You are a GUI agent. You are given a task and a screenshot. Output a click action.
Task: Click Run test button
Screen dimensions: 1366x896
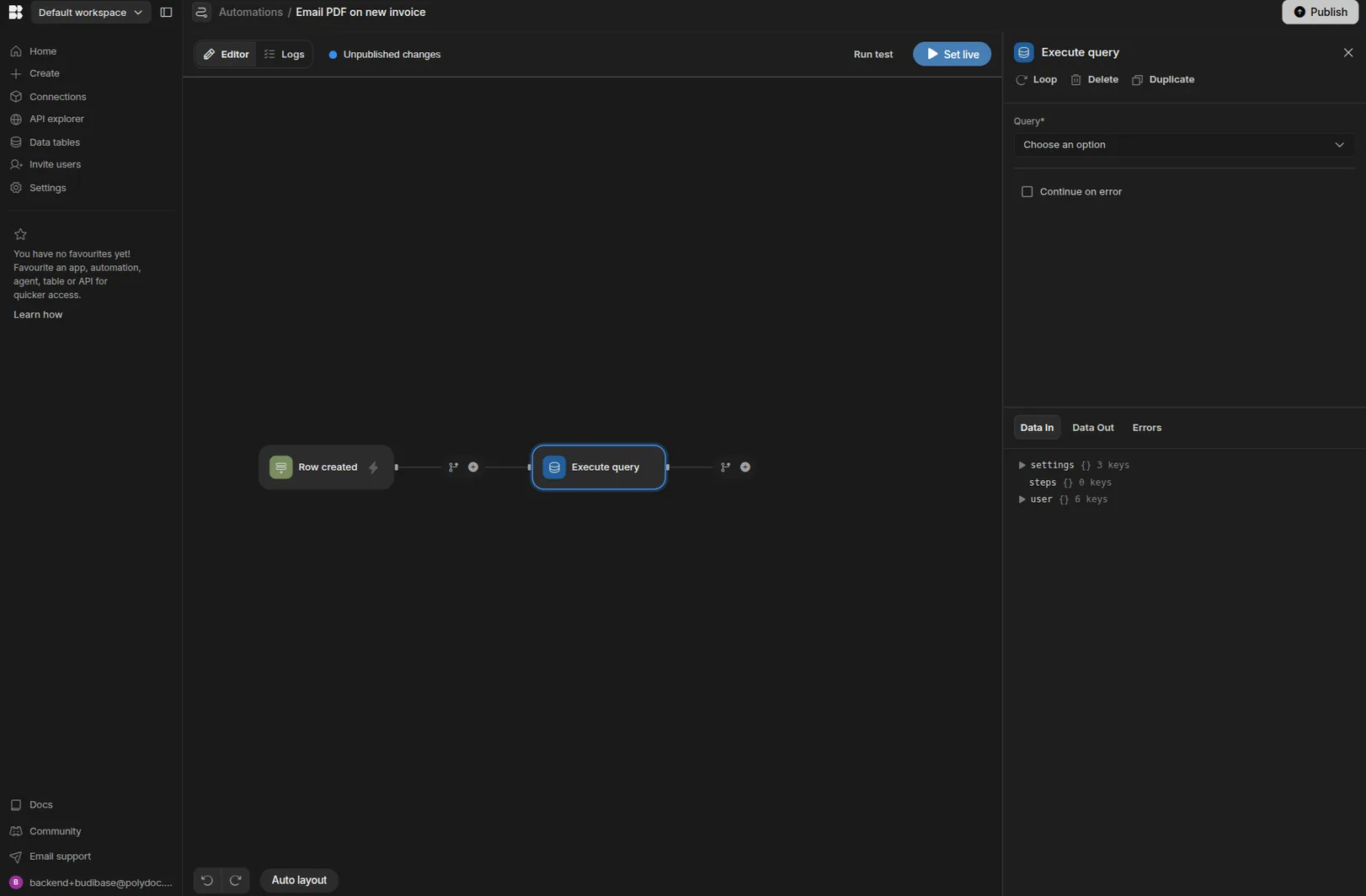tap(872, 54)
